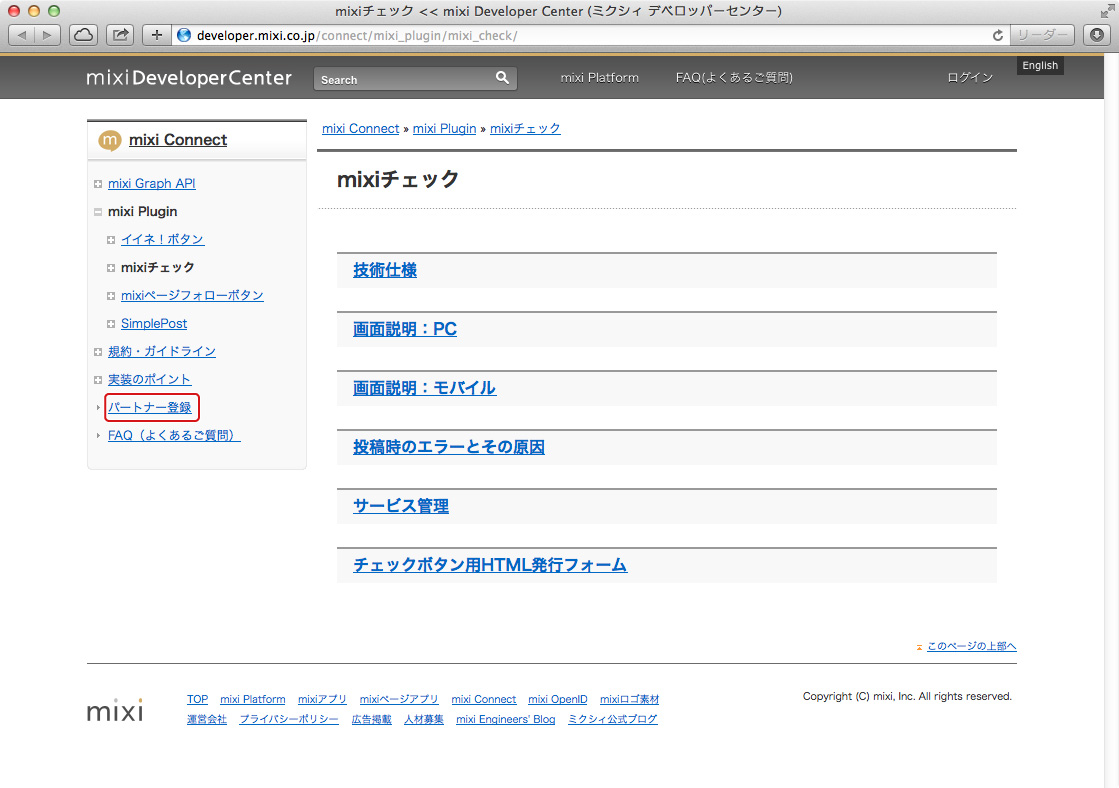1119x788 pixels.
Task: Click footer mixi OpenID link
Action: coord(558,699)
